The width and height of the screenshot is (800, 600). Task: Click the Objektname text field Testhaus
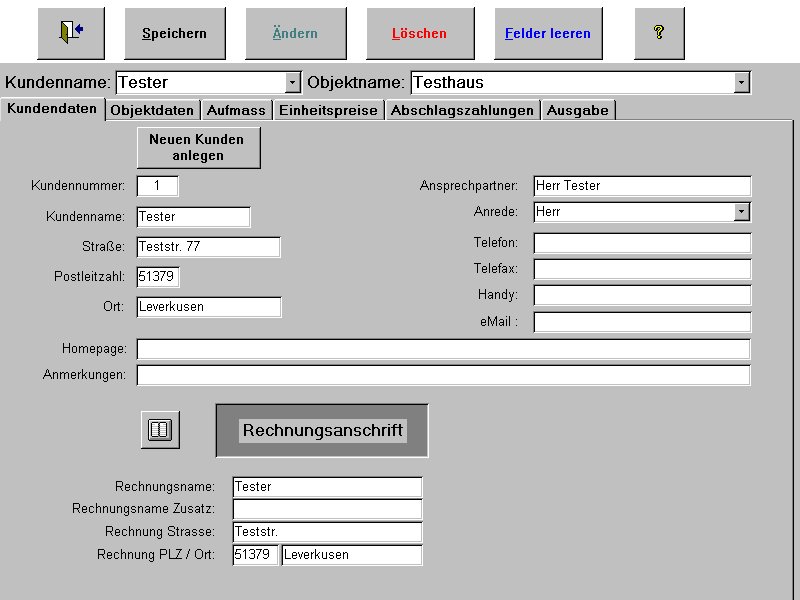[572, 82]
